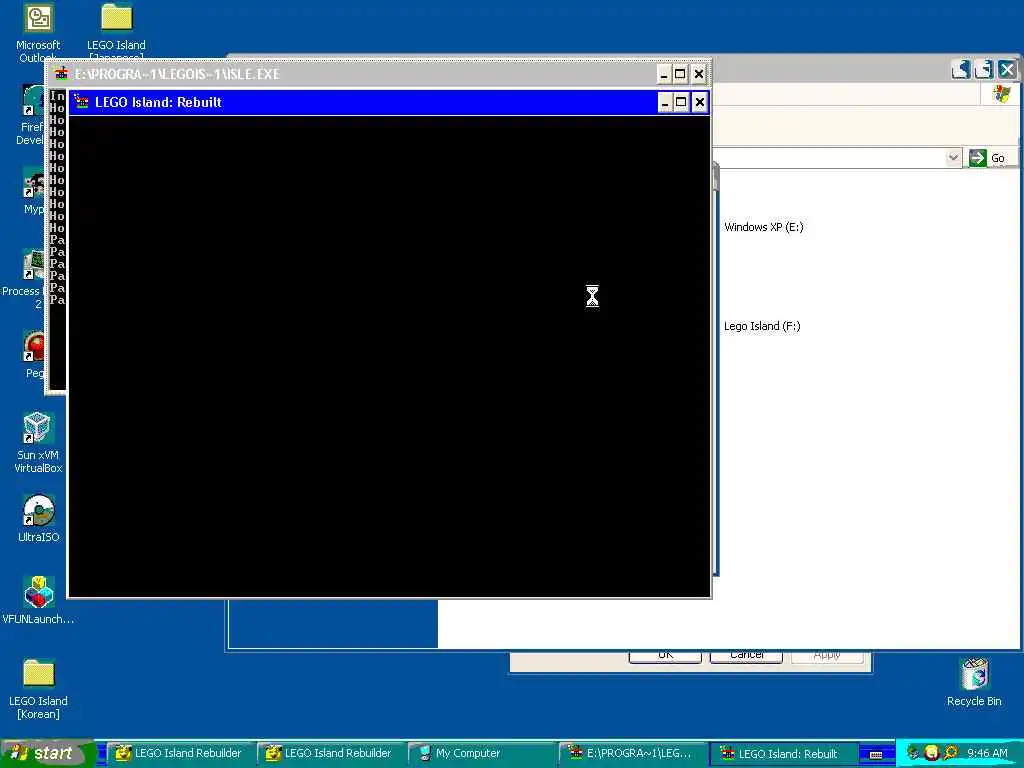Click the magnifier icon in the system tray

(950, 753)
